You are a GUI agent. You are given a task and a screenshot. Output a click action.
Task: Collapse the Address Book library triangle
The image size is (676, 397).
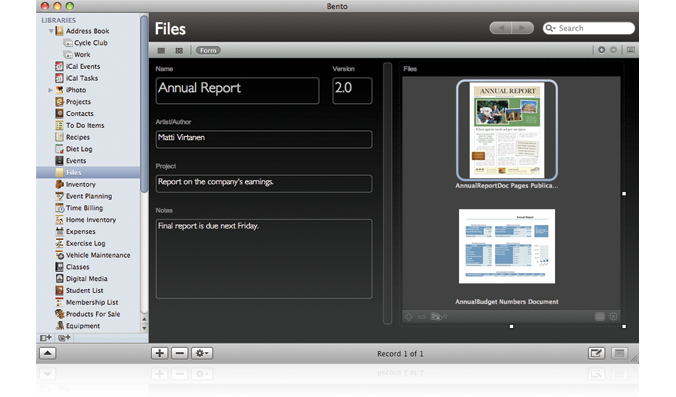tap(51, 31)
